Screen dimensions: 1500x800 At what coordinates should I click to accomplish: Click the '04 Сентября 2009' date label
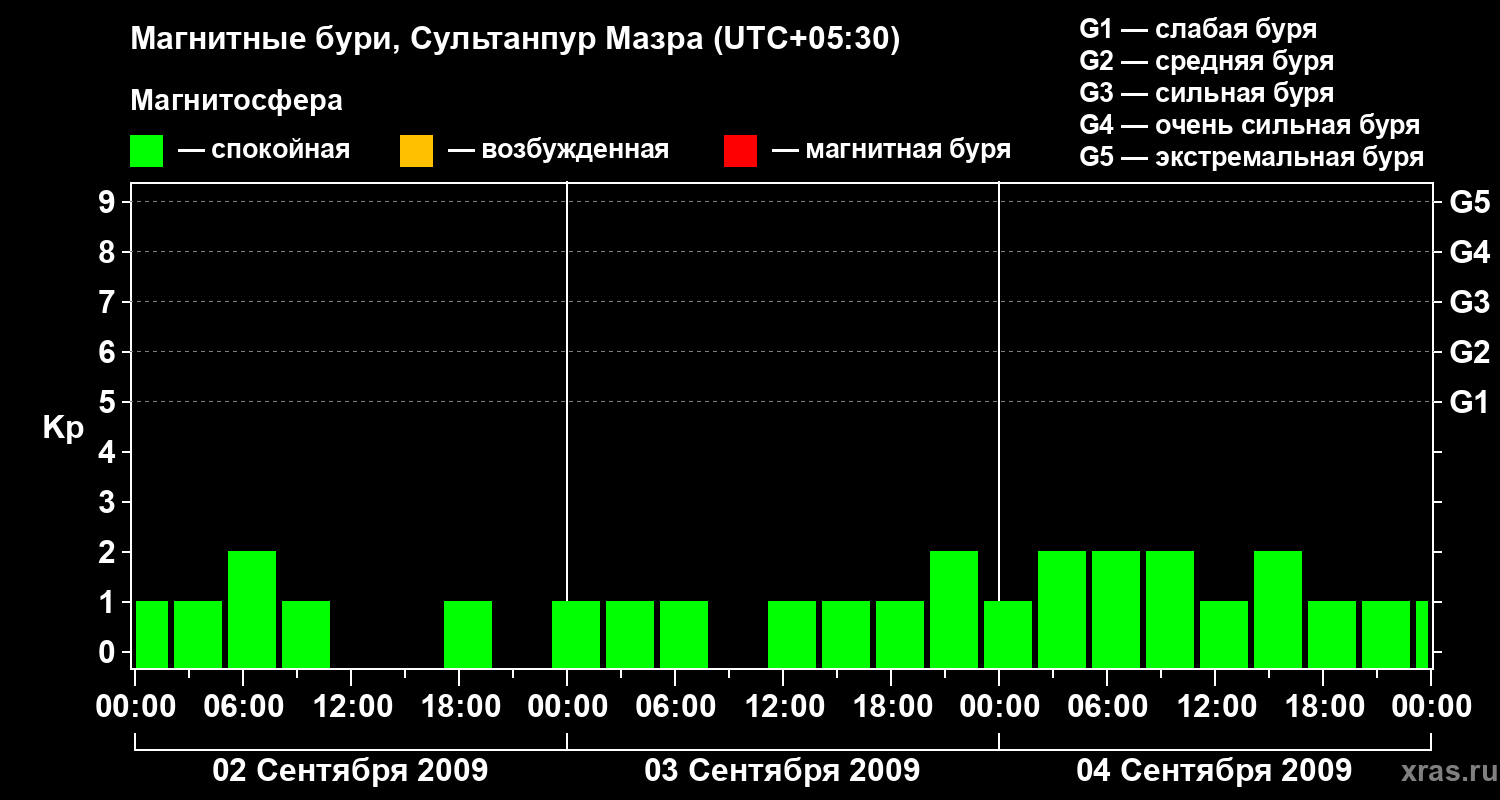point(1214,771)
